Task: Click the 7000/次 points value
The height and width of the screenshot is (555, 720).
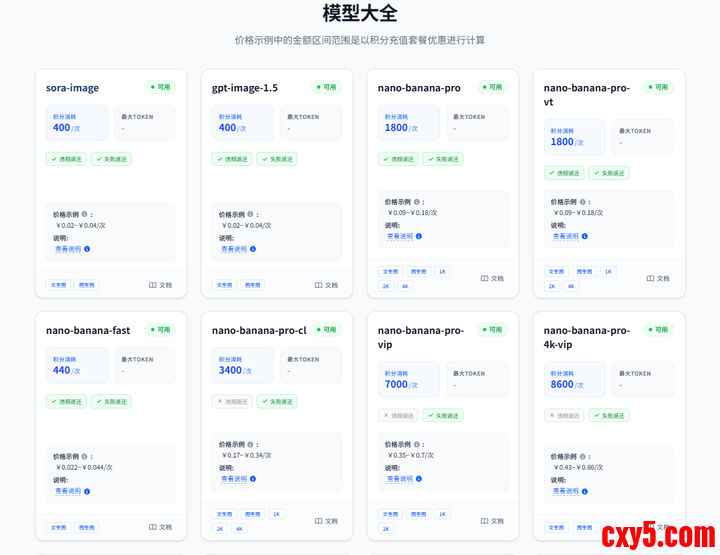Action: (x=401, y=385)
